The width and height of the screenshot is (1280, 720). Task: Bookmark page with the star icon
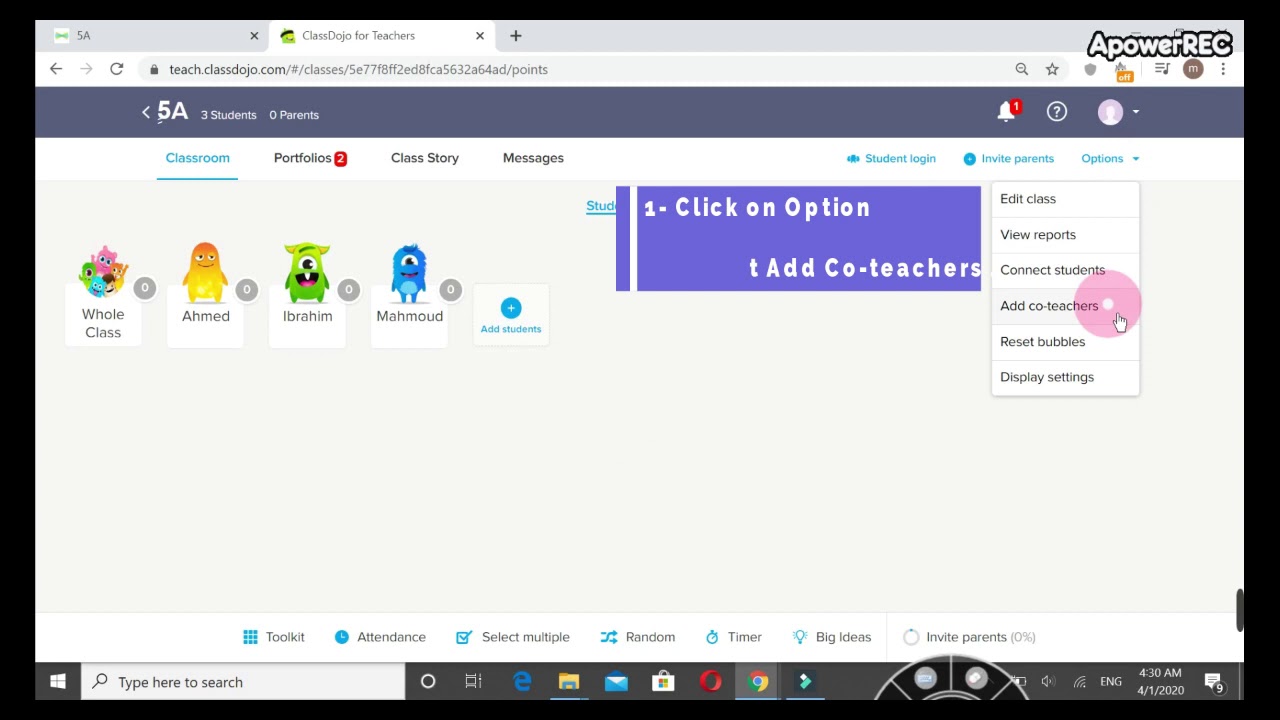pyautogui.click(x=1052, y=69)
